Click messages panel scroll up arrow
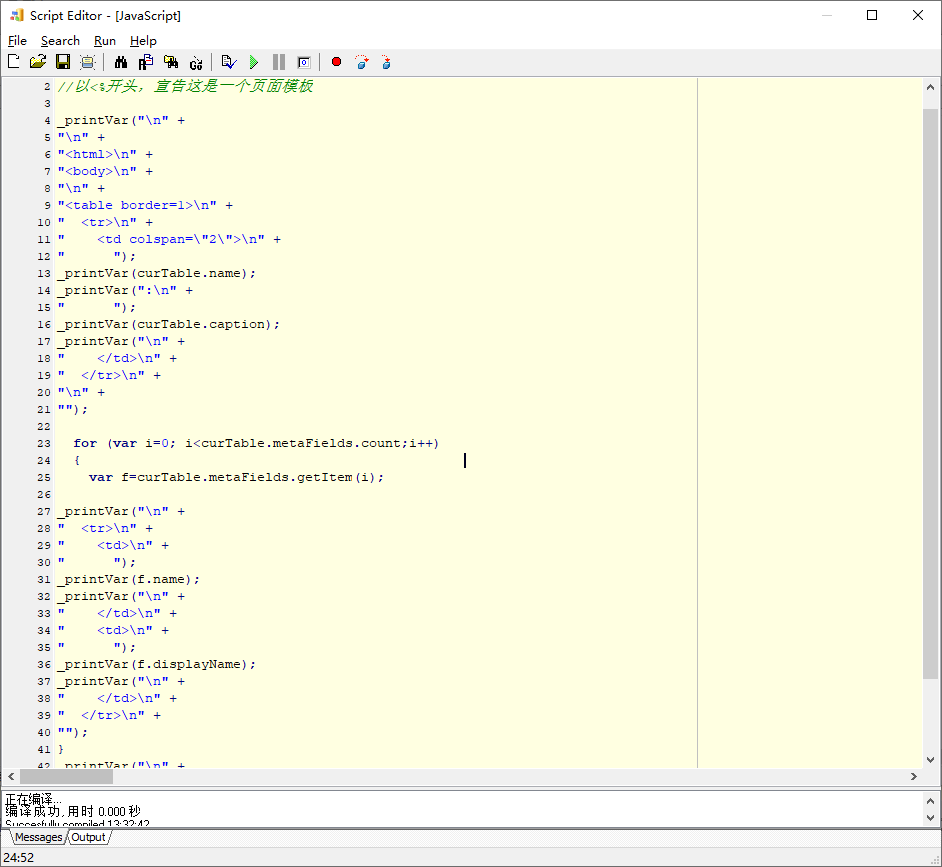The width and height of the screenshot is (942, 867). coord(930,801)
